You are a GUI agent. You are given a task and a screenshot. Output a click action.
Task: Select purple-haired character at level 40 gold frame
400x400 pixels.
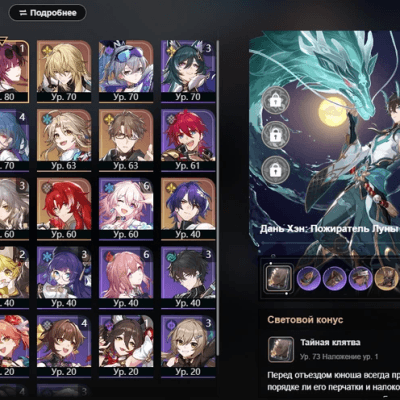pyautogui.click(x=188, y=209)
